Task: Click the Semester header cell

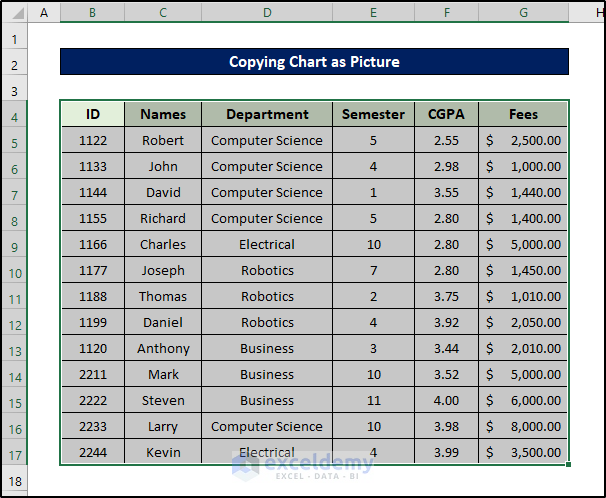Action: (373, 114)
